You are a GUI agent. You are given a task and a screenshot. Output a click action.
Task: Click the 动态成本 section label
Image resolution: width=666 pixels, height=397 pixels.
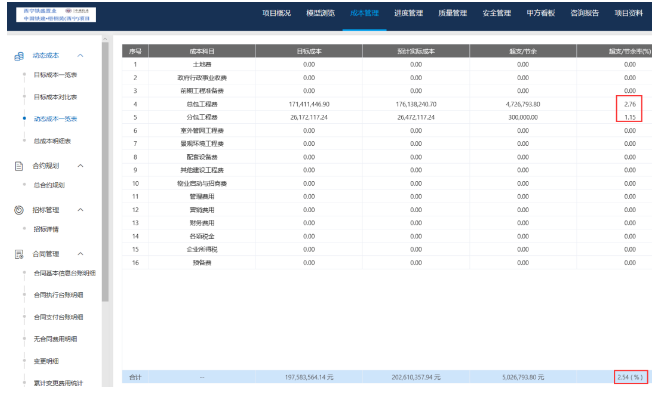46,56
